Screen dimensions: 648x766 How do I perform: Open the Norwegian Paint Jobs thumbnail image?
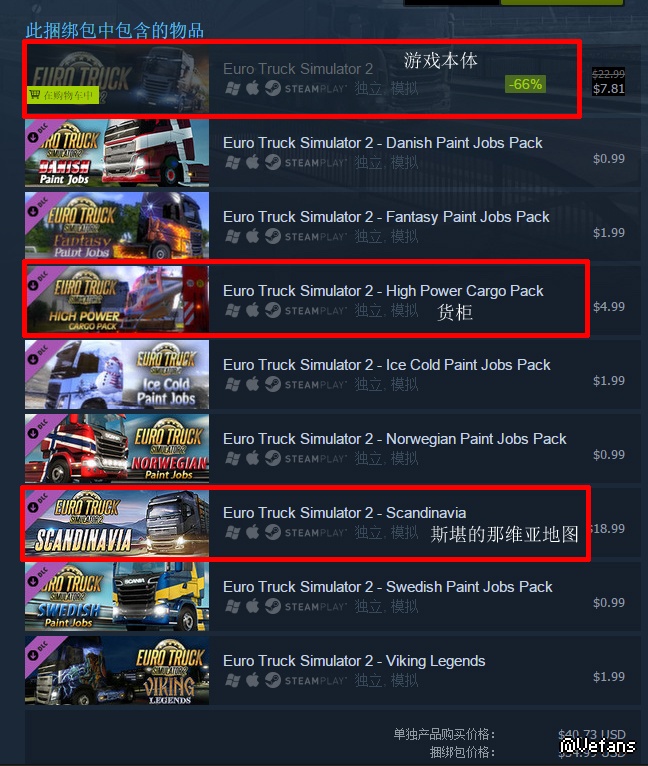coord(117,447)
